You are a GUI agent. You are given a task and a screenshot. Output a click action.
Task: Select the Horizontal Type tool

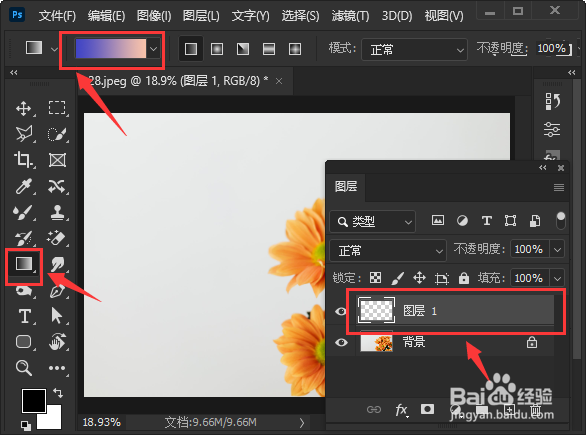coord(25,316)
